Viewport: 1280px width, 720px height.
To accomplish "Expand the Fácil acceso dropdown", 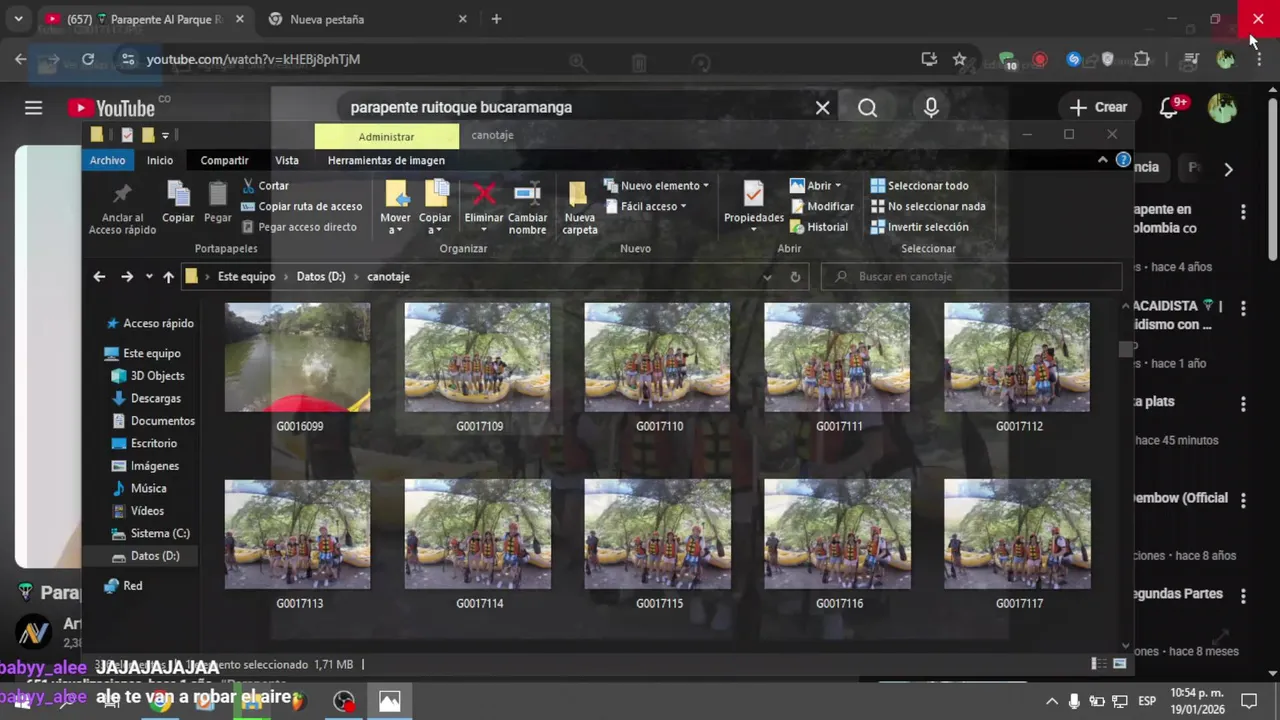I will (645, 206).
